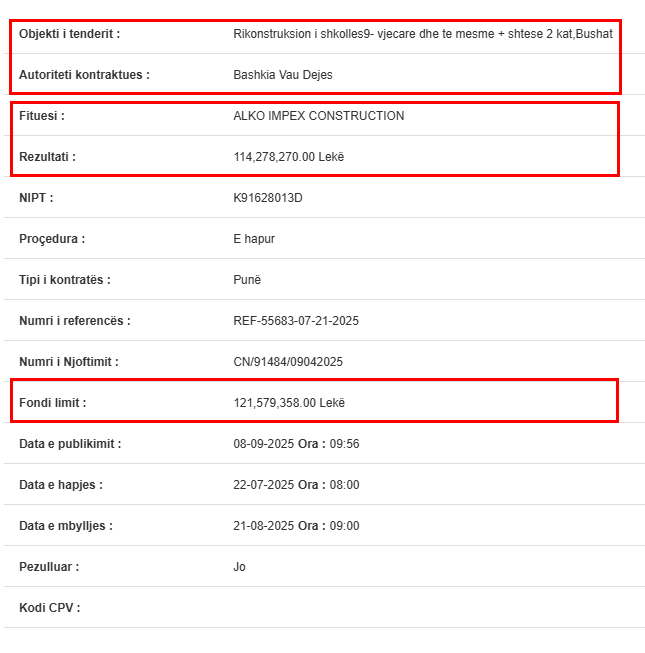This screenshot has width=645, height=653.
Task: Select the procedure value E hapur
Action: [x=254, y=239]
